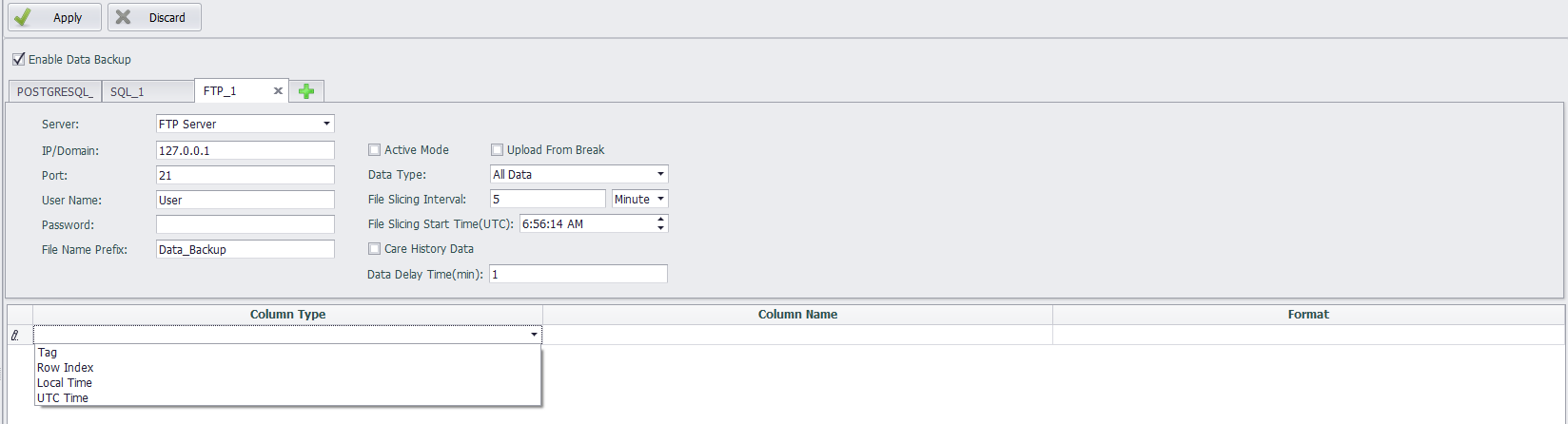
Task: Enable the Active Mode checkbox
Action: (x=374, y=150)
